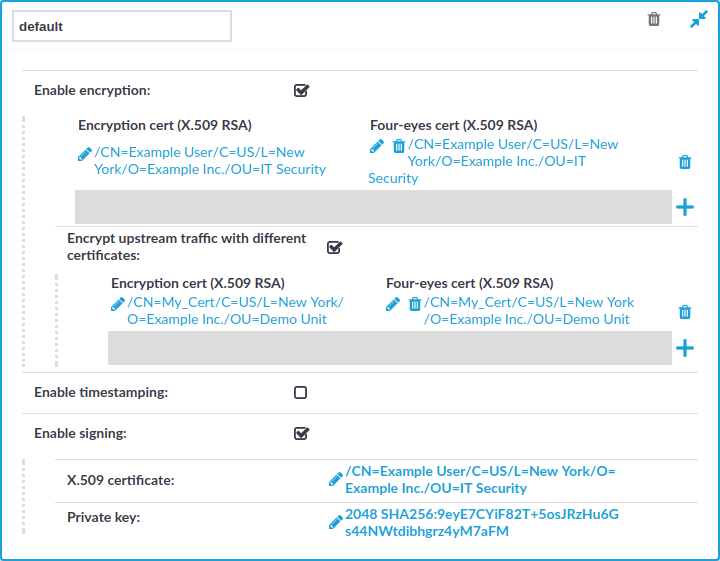The height and width of the screenshot is (561, 720).
Task: Toggle Encrypt upstream traffic with different certificates
Action: (334, 247)
